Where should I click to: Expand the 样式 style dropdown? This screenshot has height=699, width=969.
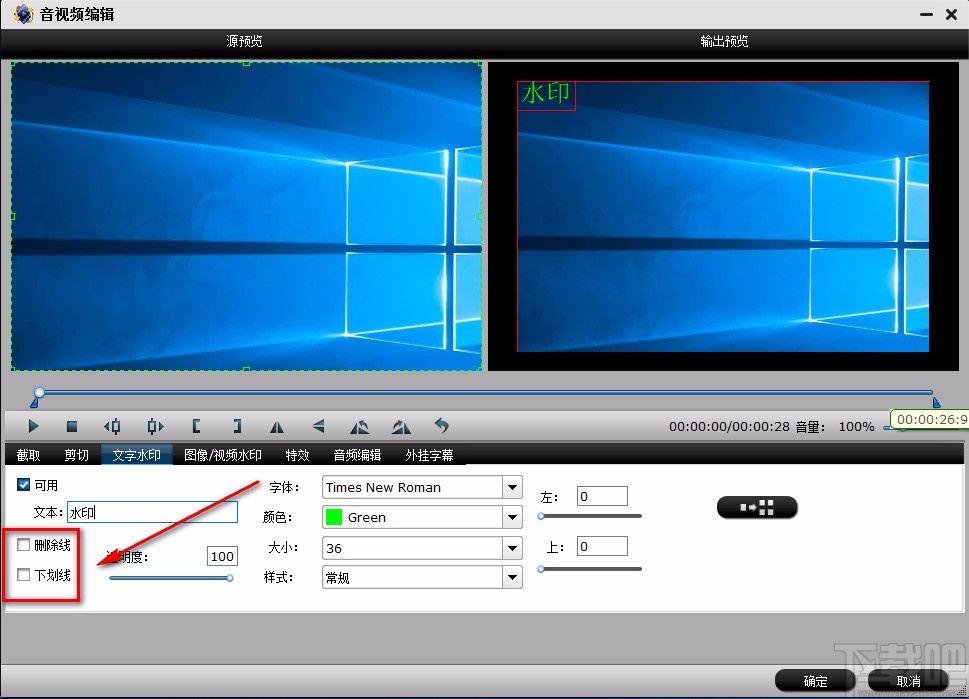pyautogui.click(x=510, y=578)
